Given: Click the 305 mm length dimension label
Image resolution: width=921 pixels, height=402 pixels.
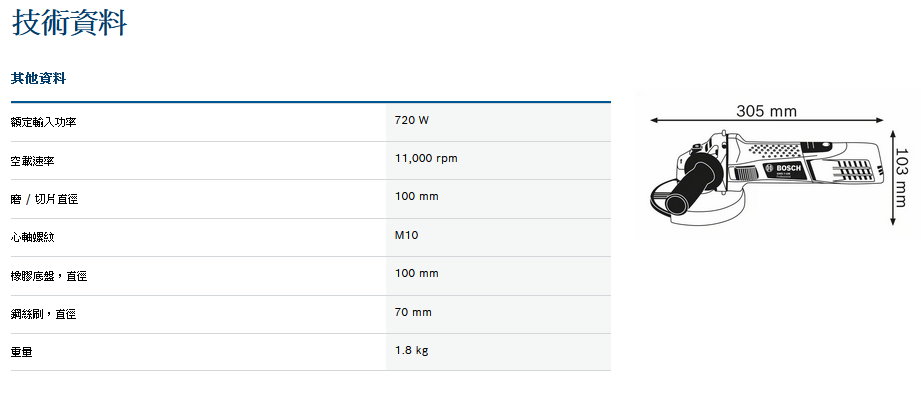Looking at the screenshot, I should [766, 111].
